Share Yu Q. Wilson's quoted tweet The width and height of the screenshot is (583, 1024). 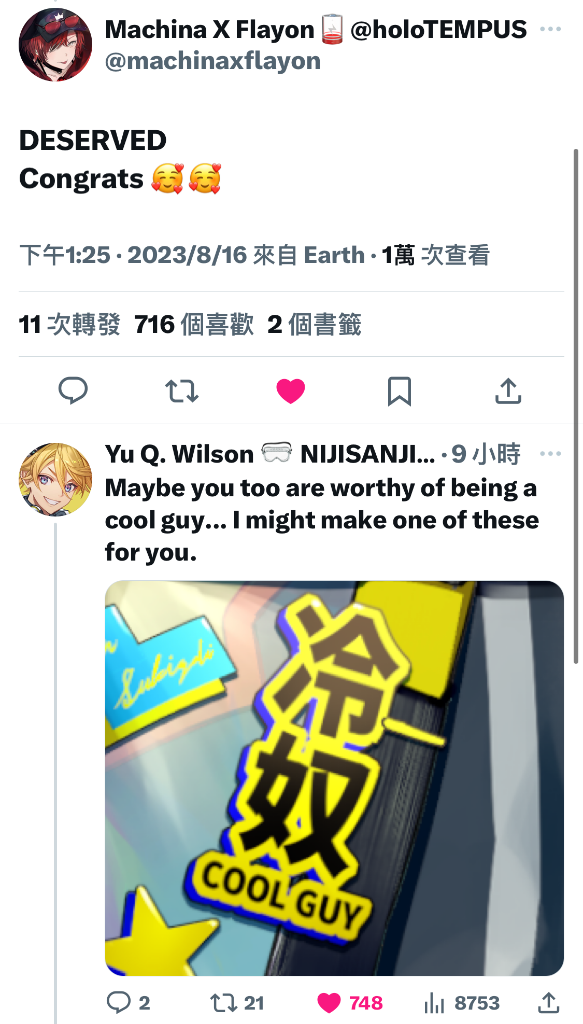point(549,1002)
